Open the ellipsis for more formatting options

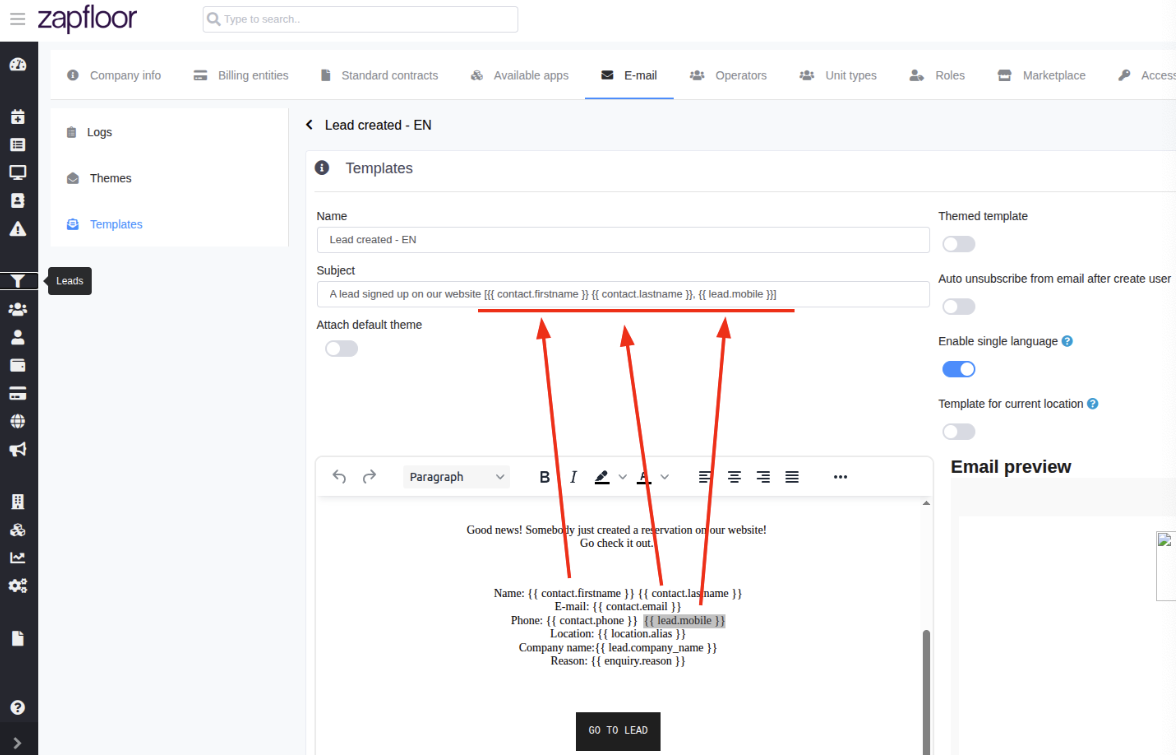[840, 476]
